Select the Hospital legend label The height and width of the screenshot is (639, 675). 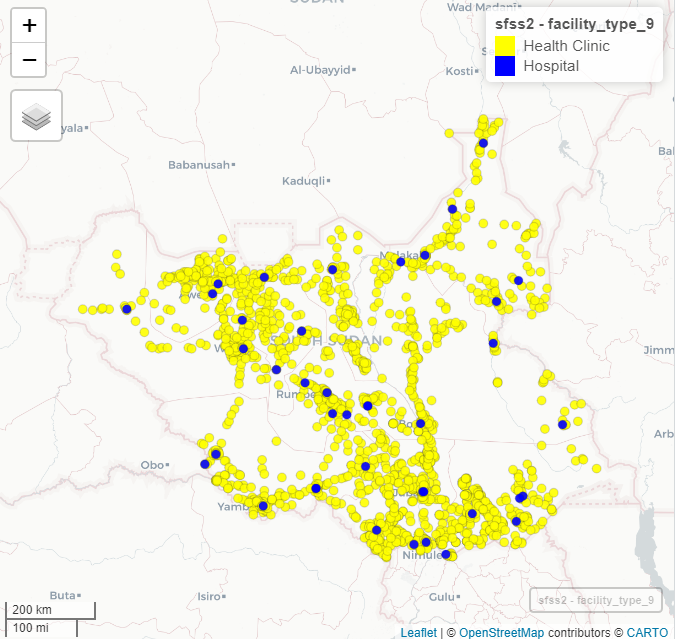pyautogui.click(x=551, y=66)
